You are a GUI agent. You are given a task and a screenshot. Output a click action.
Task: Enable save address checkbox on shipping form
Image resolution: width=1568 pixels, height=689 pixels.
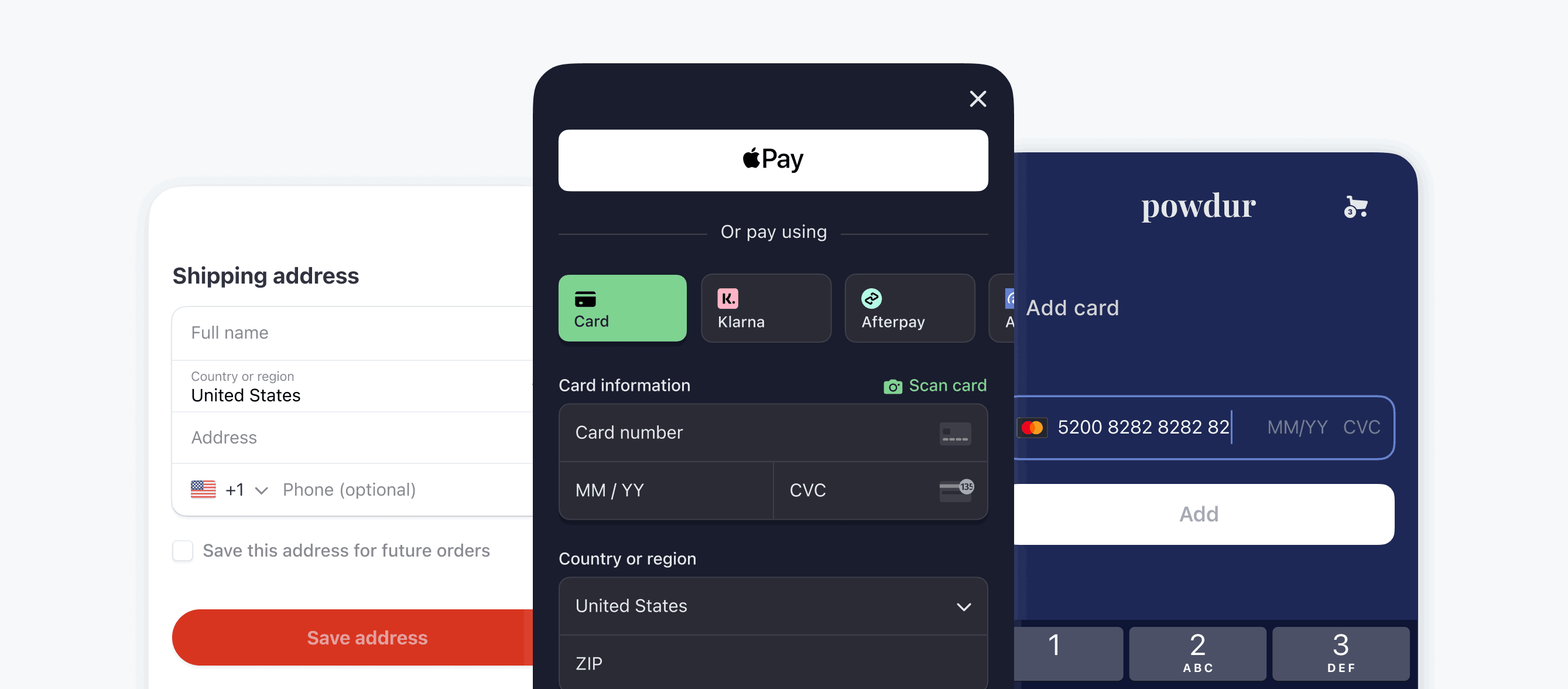[x=183, y=550]
